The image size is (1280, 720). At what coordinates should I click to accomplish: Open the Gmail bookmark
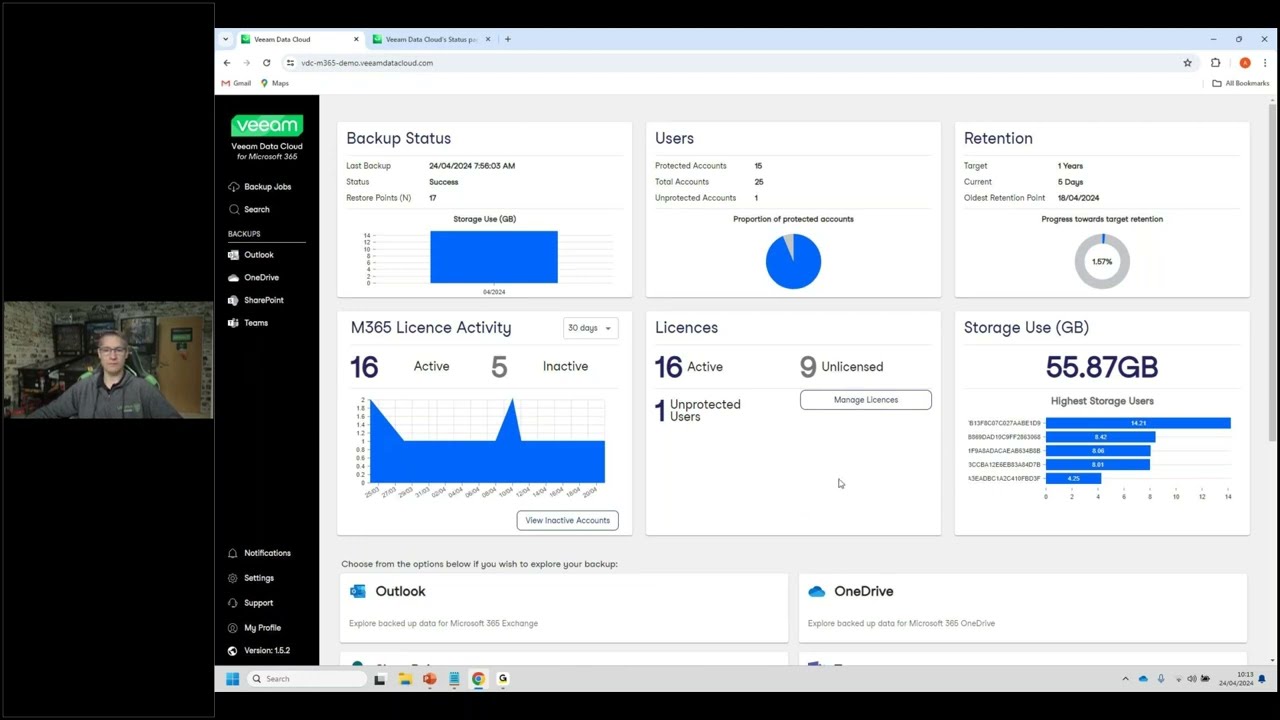click(x=237, y=83)
